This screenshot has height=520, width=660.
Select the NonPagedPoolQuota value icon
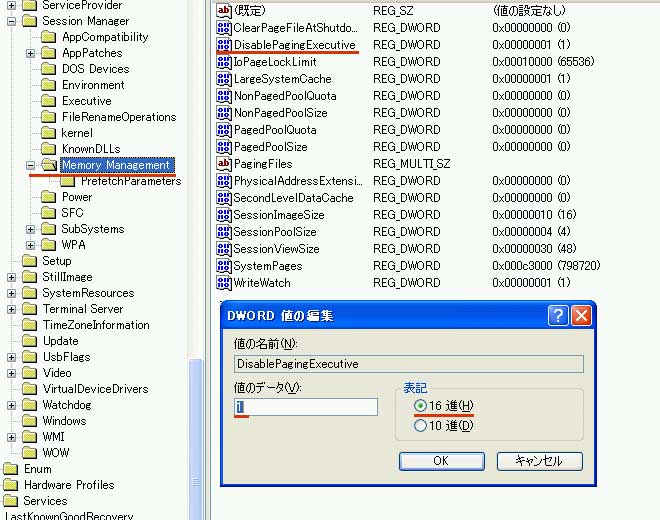(x=224, y=96)
